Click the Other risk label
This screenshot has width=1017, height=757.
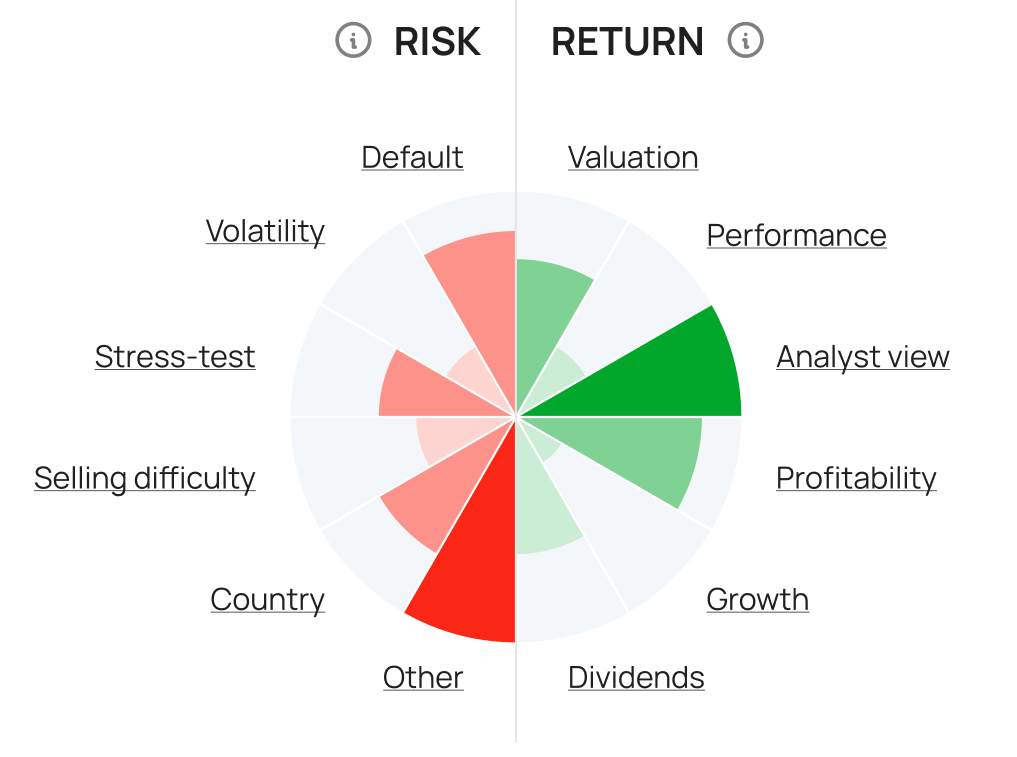423,677
